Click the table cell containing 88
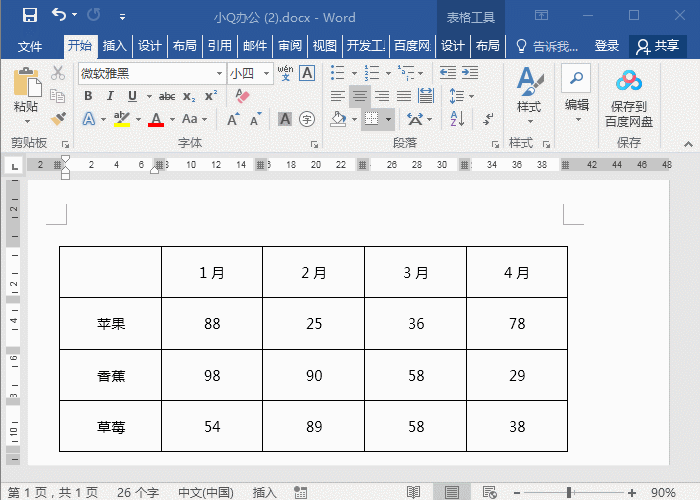The height and width of the screenshot is (500, 700). coord(212,324)
